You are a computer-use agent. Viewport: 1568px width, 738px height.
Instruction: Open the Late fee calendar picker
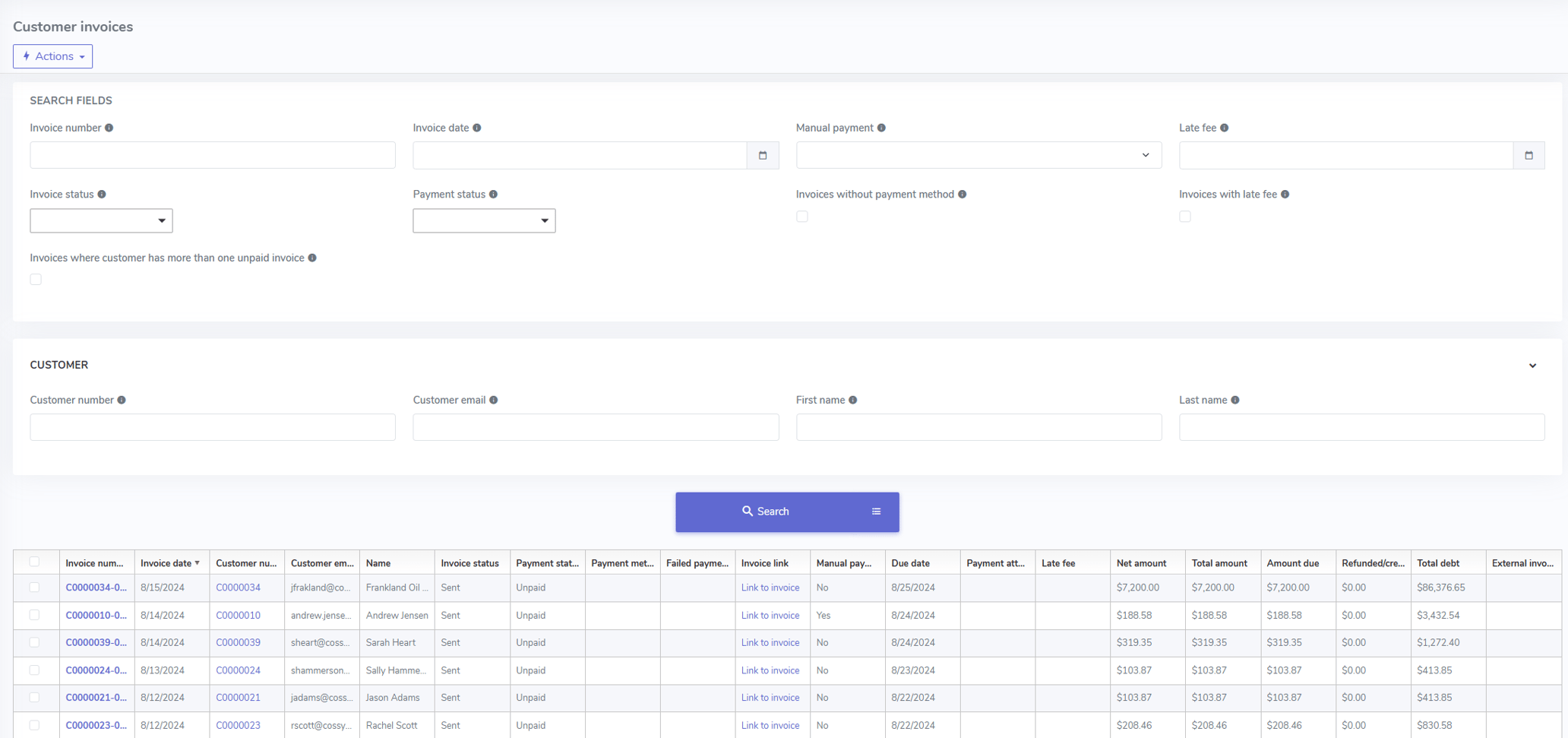tap(1528, 155)
